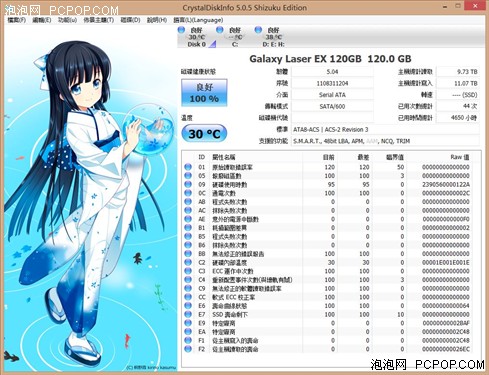This screenshot has width=489, height=375.
Task: Open the 說明(H) help menu
Action: [157, 20]
